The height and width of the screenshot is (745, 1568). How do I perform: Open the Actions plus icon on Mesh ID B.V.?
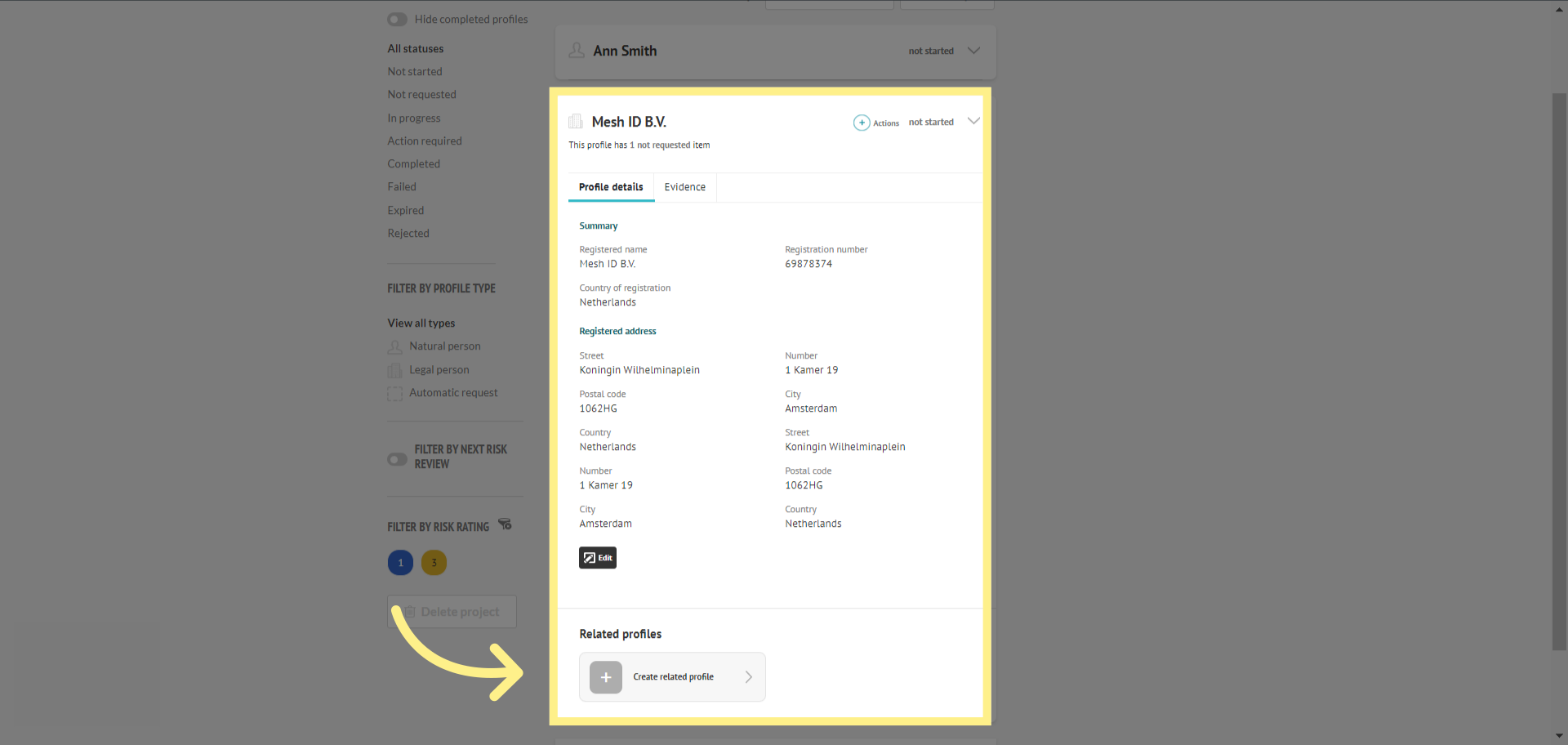[x=862, y=122]
